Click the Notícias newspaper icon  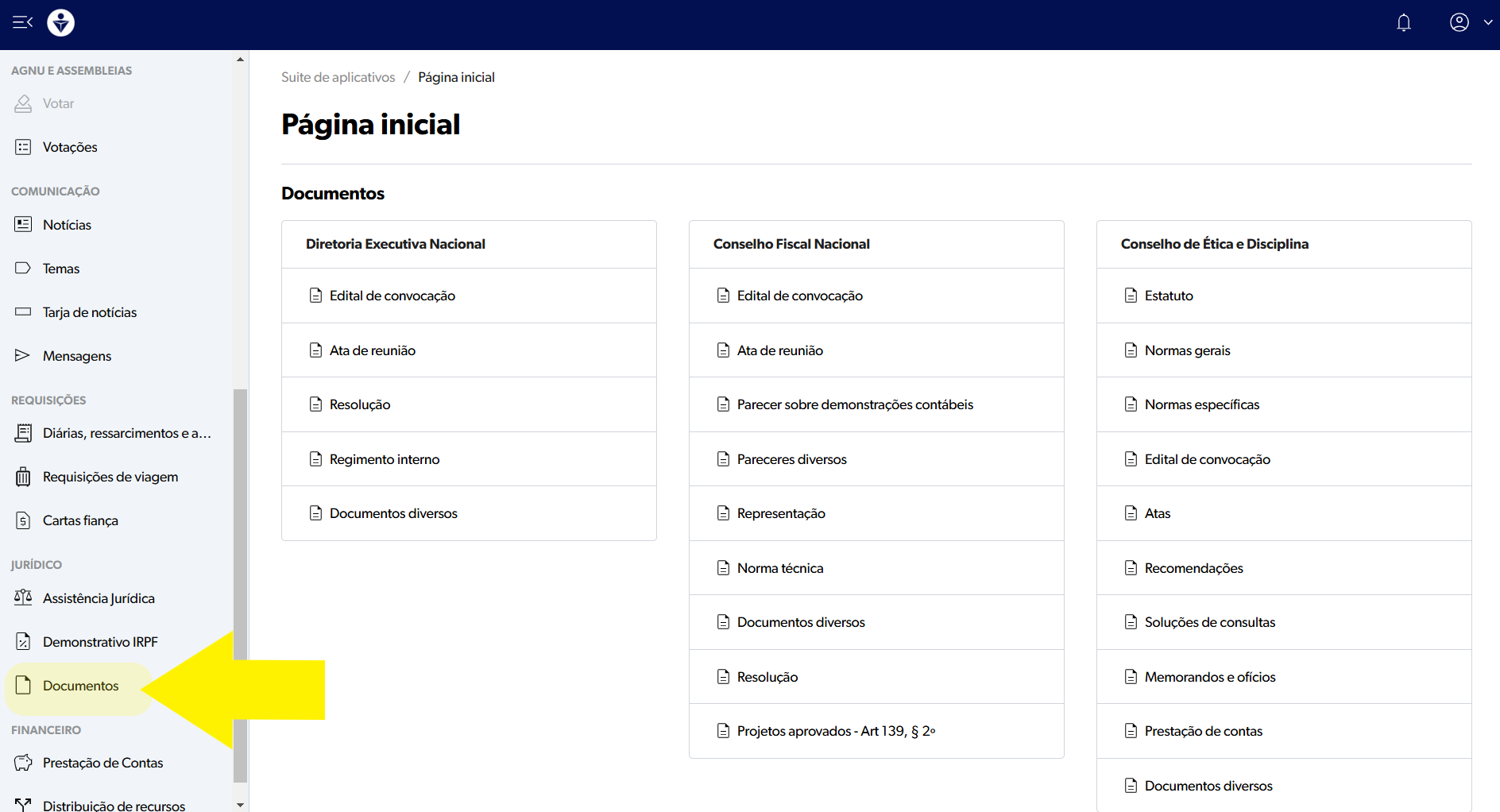(x=23, y=225)
